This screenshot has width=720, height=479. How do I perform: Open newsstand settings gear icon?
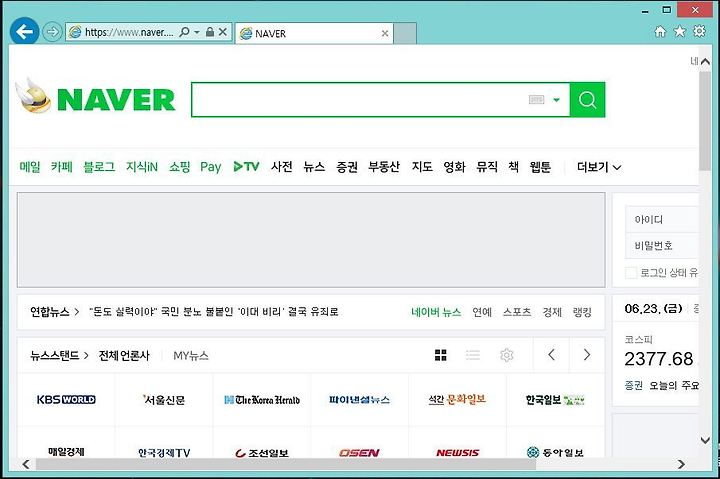pos(506,355)
